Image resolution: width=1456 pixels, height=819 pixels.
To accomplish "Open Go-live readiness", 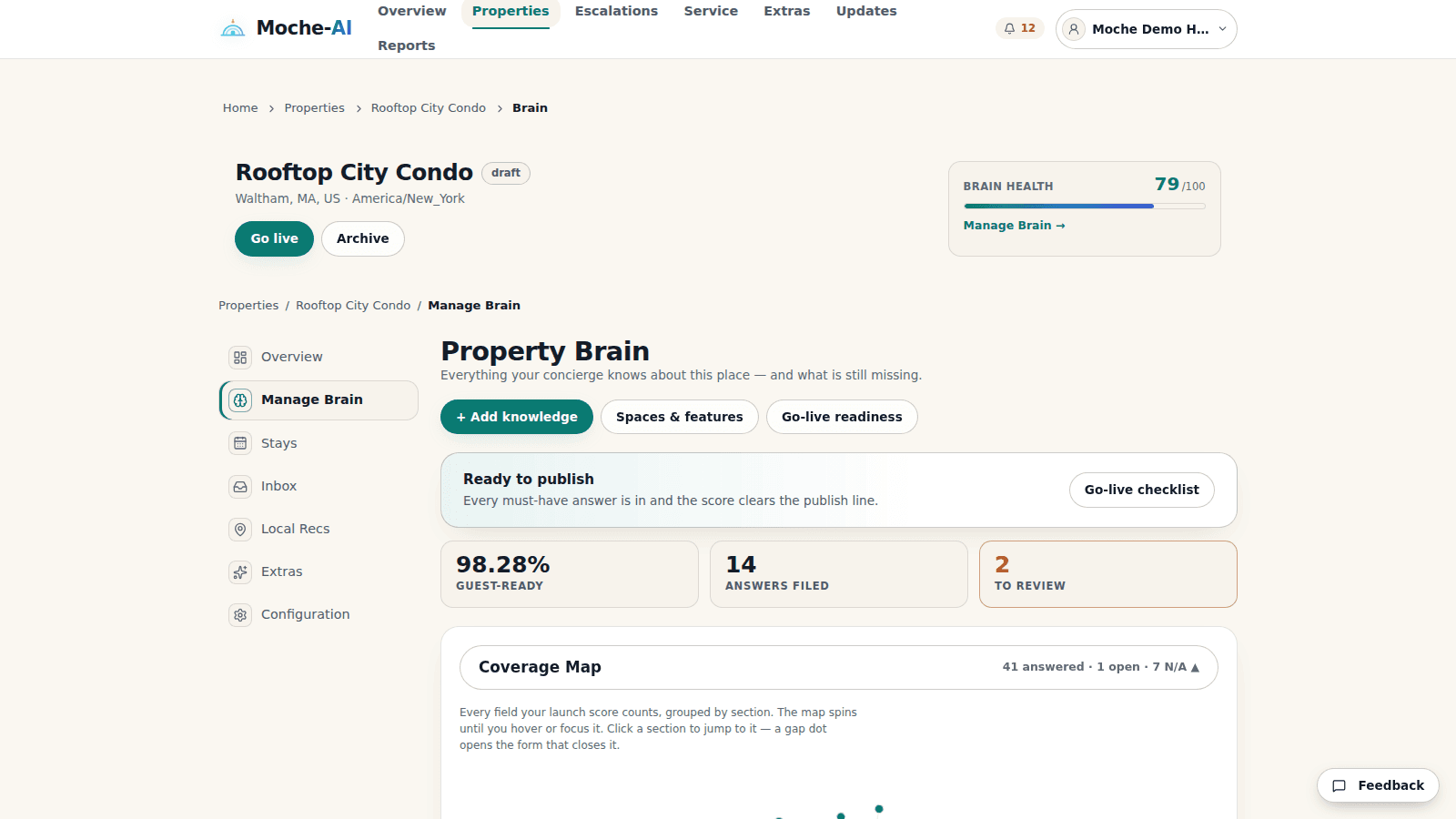I will click(842, 417).
